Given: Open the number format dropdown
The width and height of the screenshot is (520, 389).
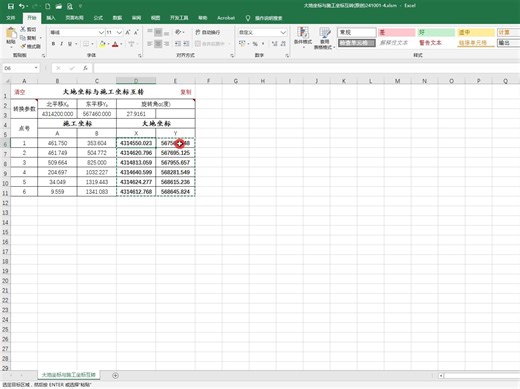Looking at the screenshot, I should click(283, 32).
